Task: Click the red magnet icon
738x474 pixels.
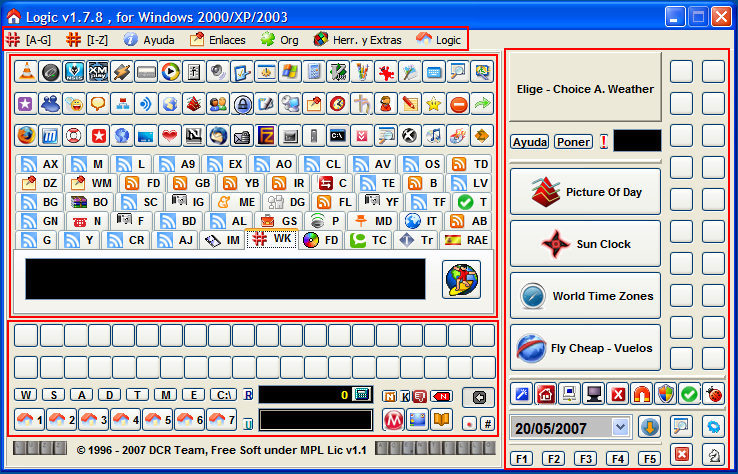Action: tap(642, 394)
